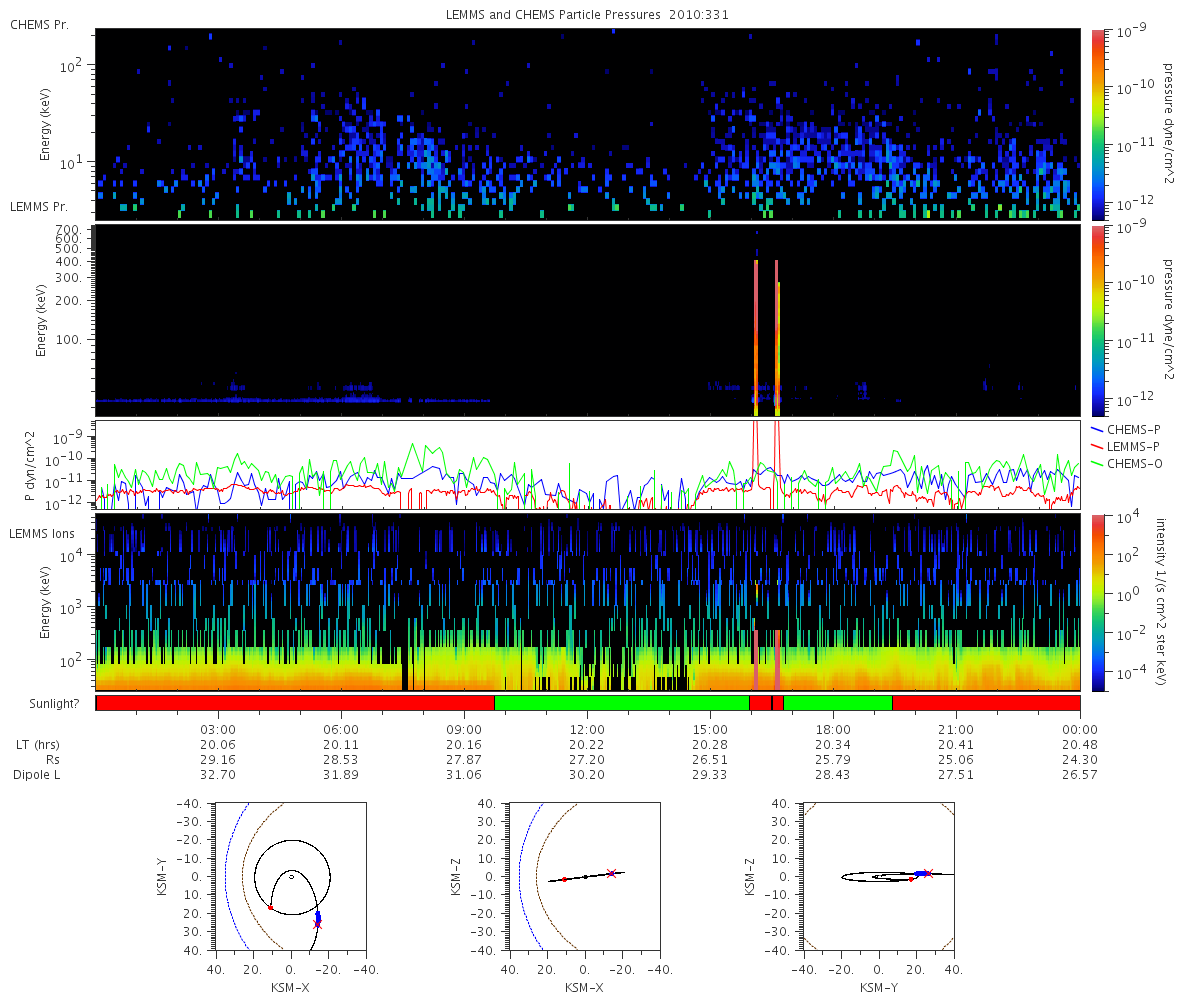The width and height of the screenshot is (1200, 1000).
Task: Click the Sunlight? row label
Action: [x=41, y=704]
